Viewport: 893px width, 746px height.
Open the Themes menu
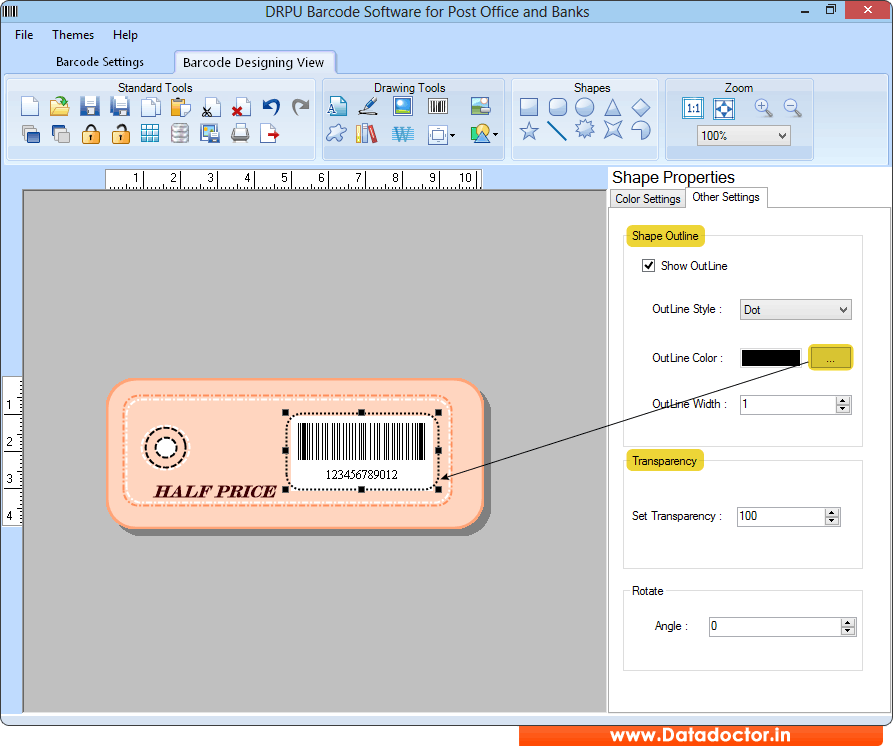coord(73,35)
